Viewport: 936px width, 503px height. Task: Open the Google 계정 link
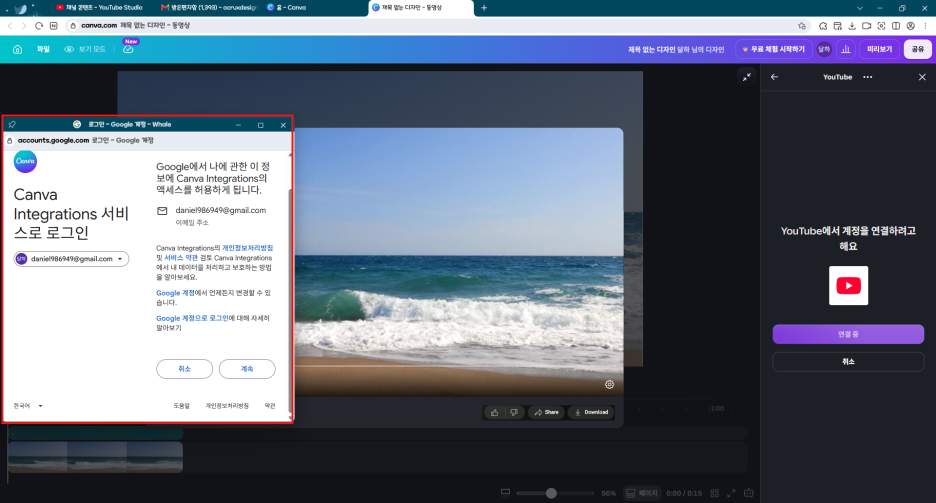point(176,293)
